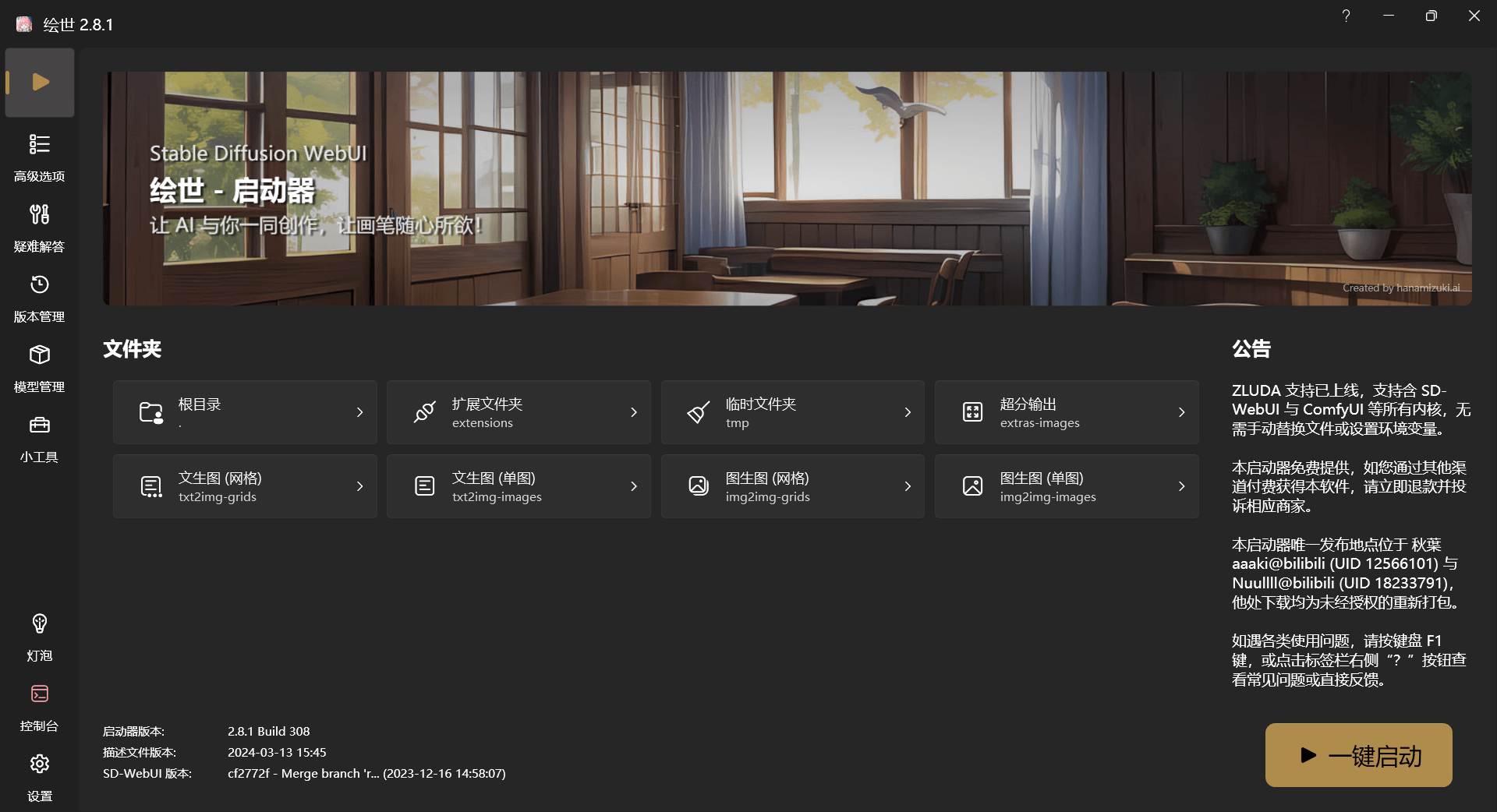
Task: Click the tmp subtitle text
Action: click(x=738, y=423)
